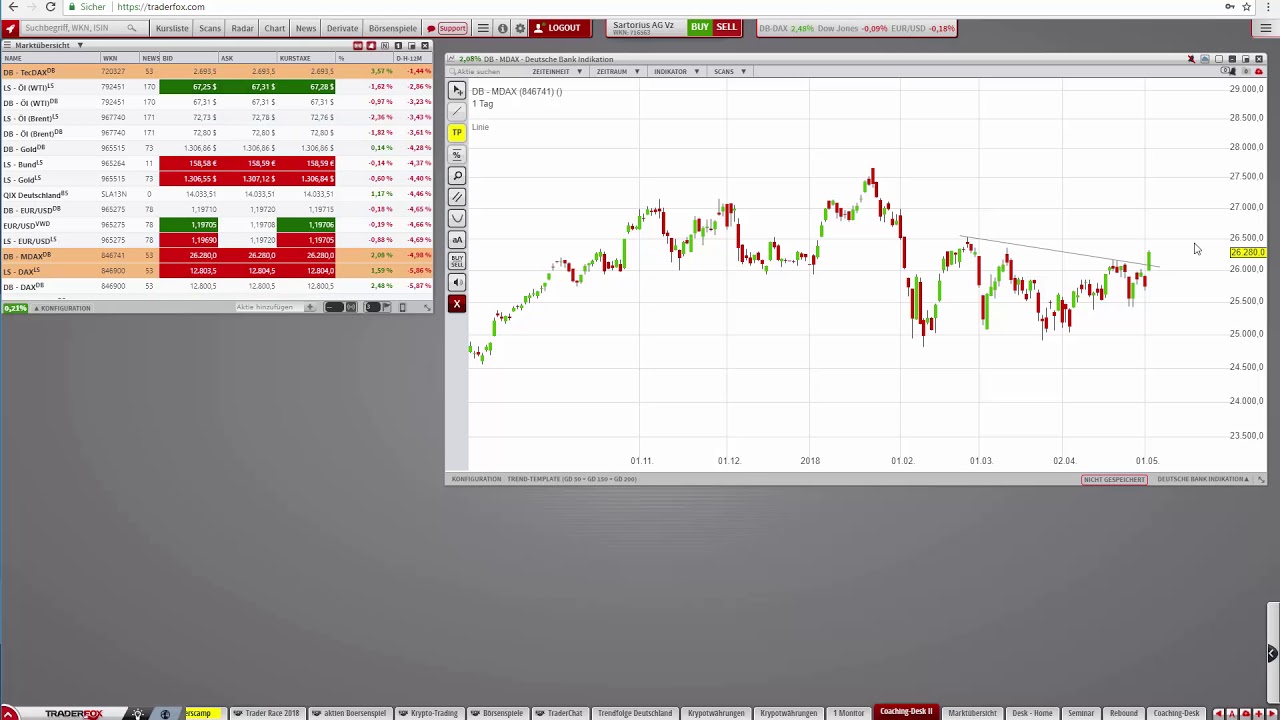Expand the KONFIGURATION arrow under watchlist

point(37,308)
